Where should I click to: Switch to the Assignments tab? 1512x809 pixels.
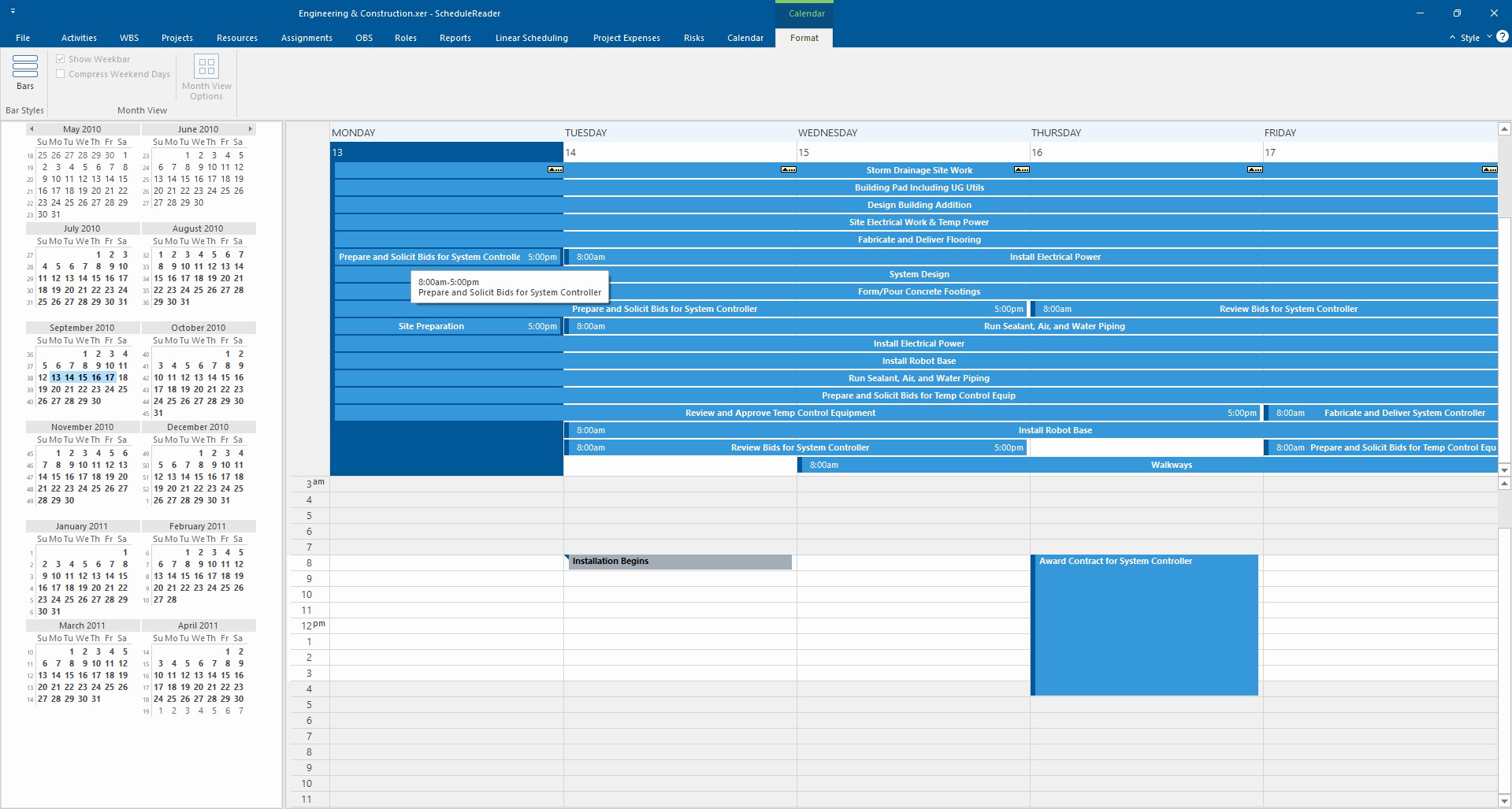click(306, 38)
